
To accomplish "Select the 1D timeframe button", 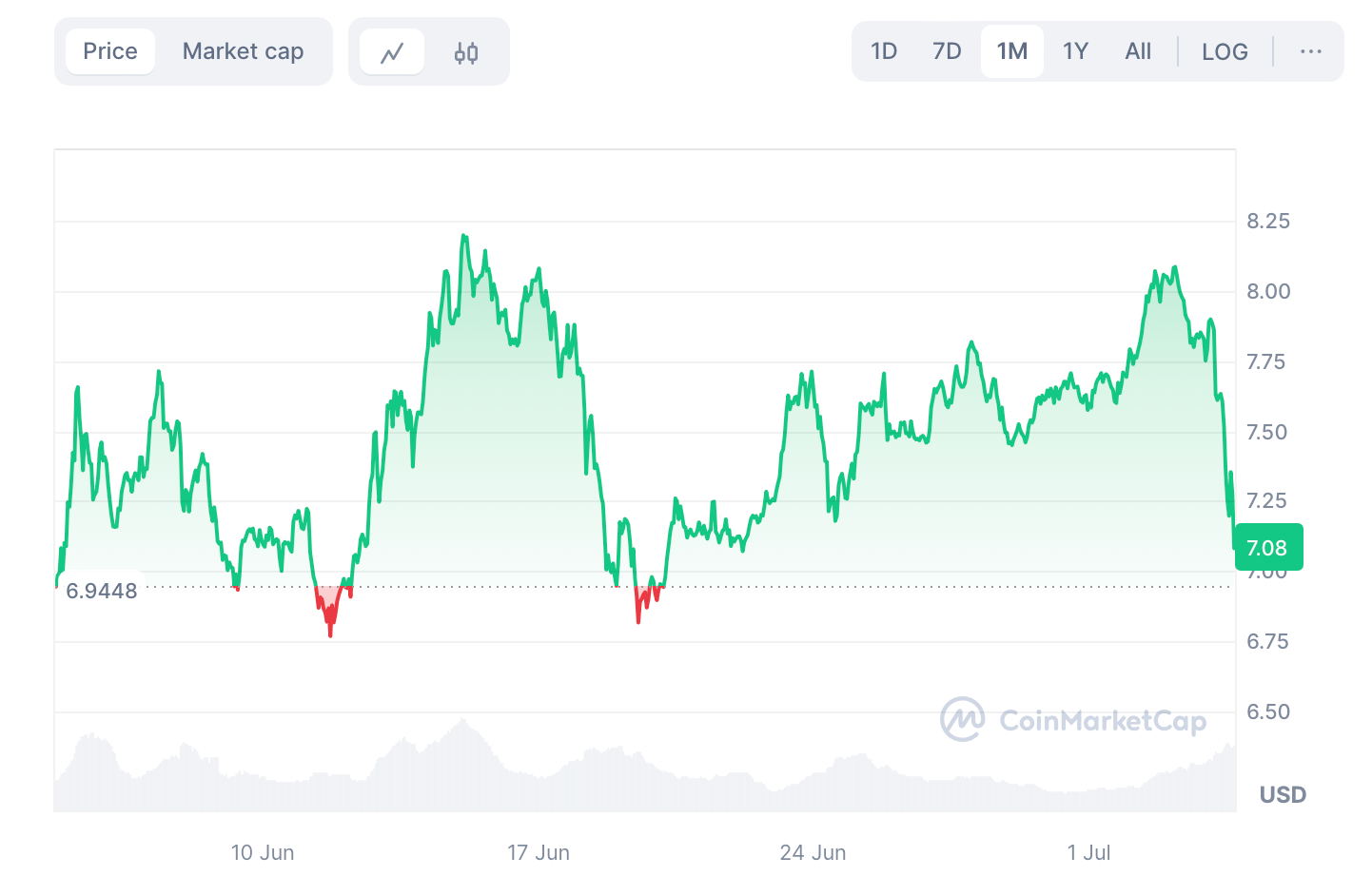I will pyautogui.click(x=883, y=51).
